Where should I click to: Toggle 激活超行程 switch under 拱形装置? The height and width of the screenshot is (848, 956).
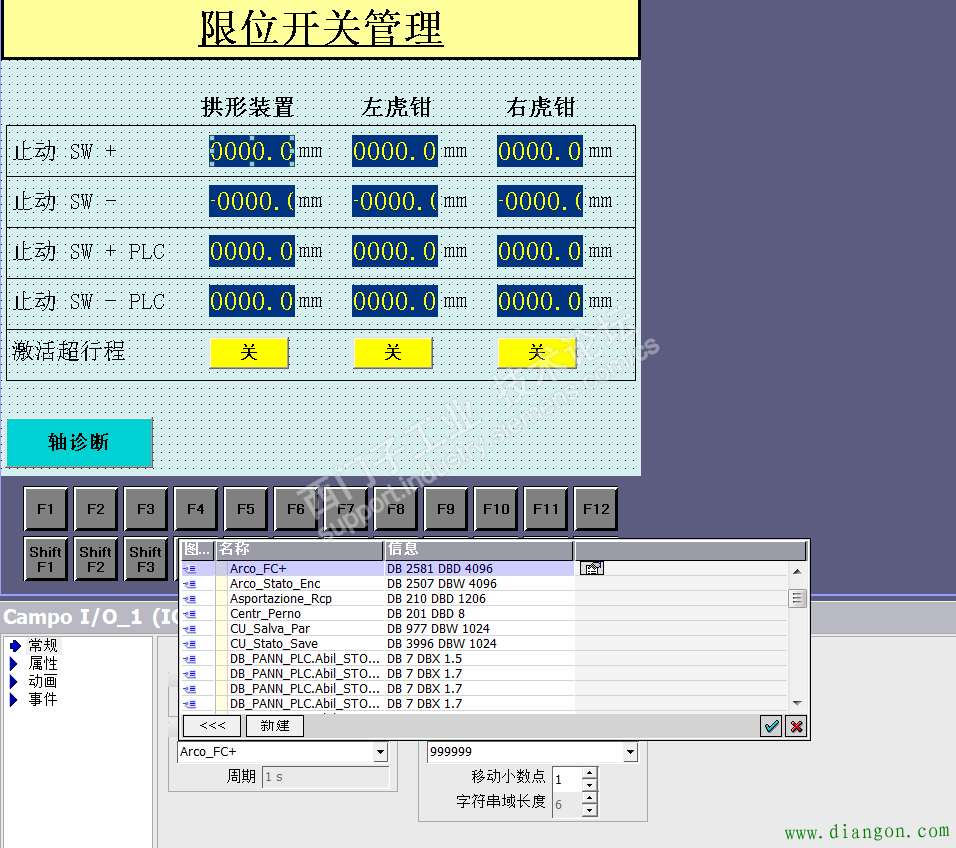coord(249,353)
